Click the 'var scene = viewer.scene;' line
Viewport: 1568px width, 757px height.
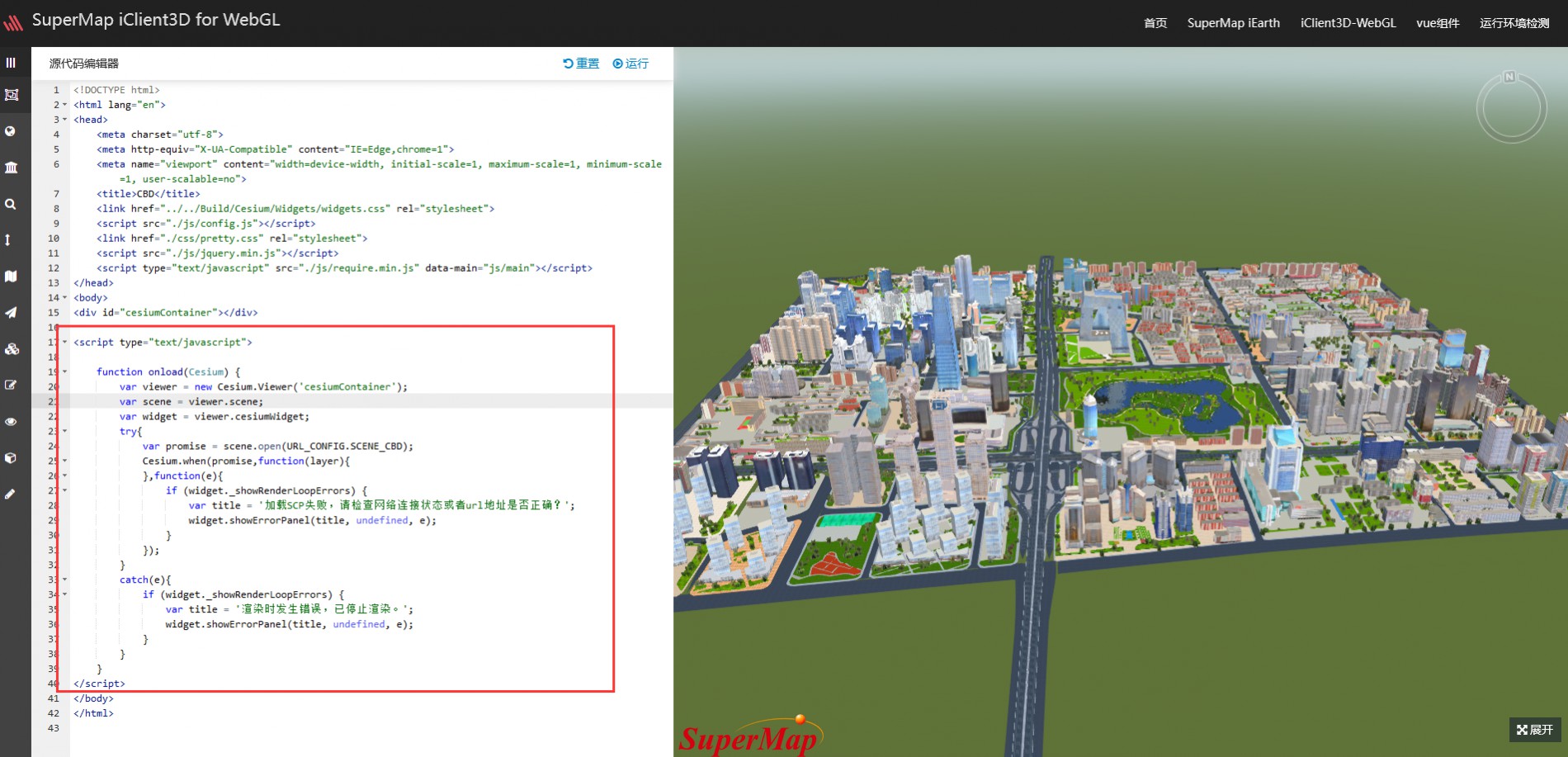click(191, 402)
